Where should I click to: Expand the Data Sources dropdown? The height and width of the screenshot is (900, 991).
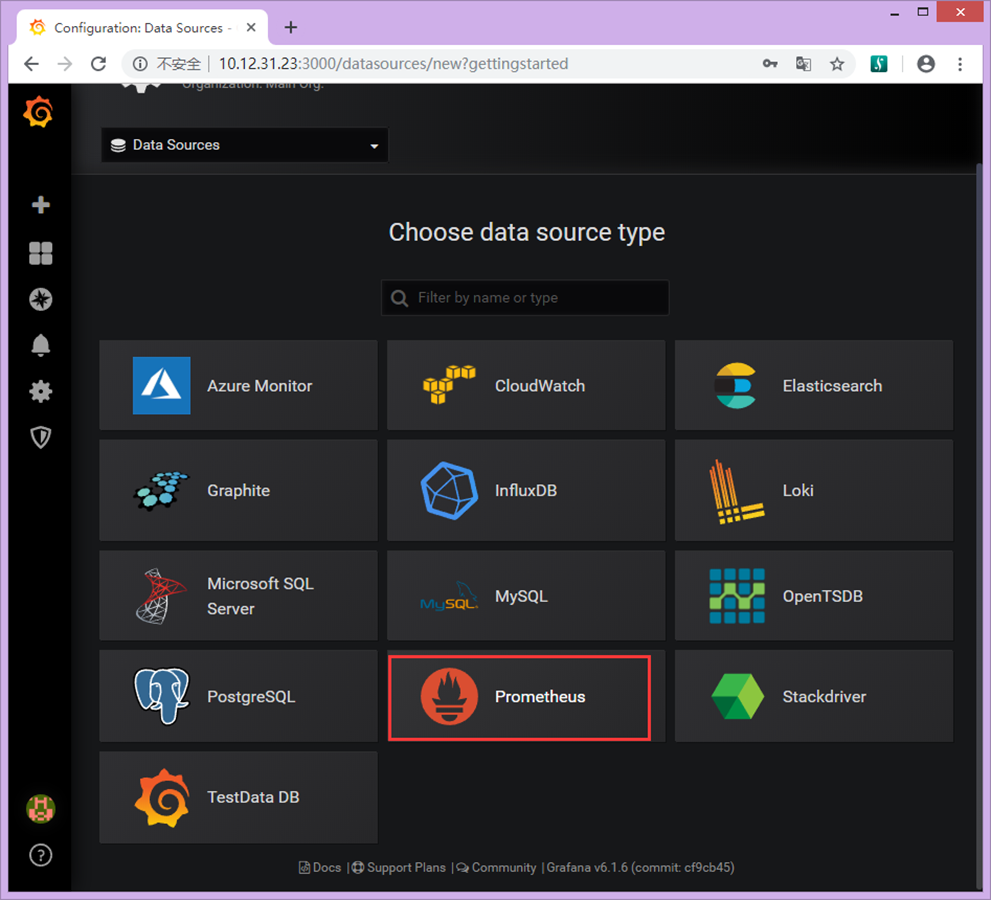(245, 145)
